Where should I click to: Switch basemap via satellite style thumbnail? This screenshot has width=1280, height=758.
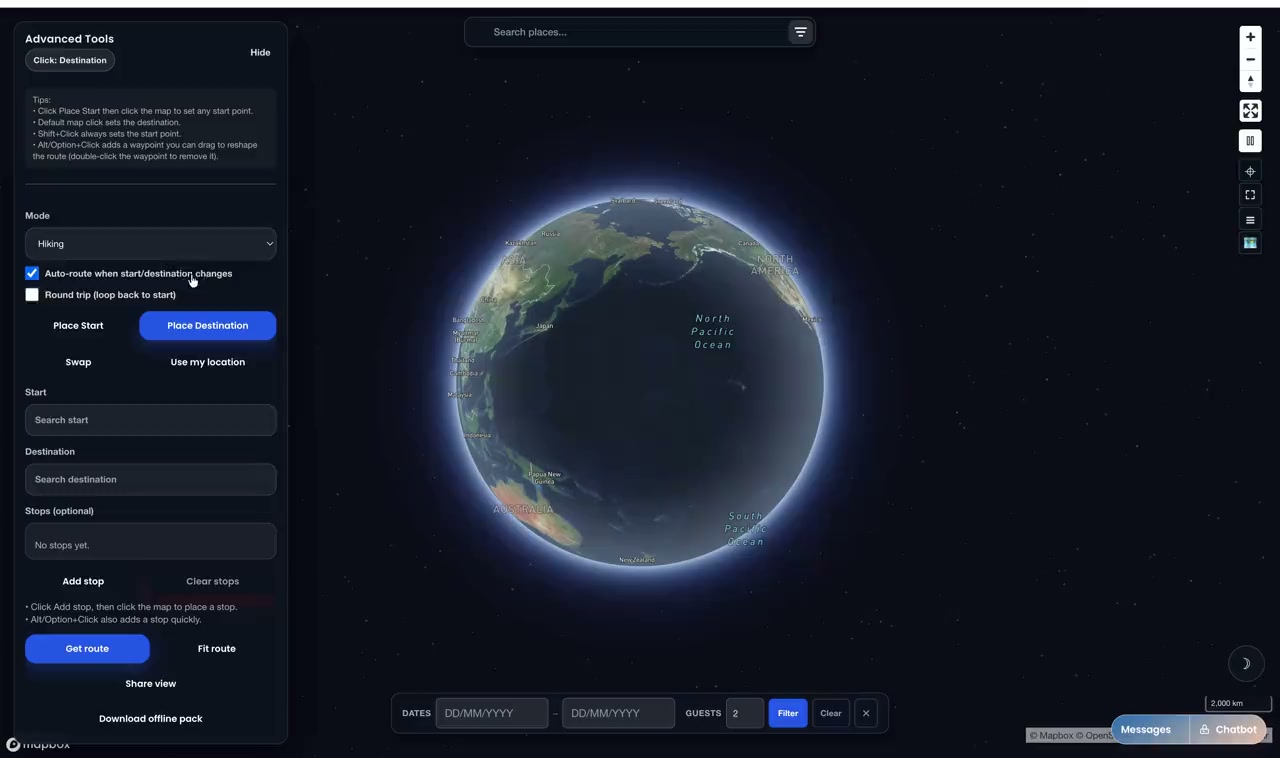[1250, 243]
